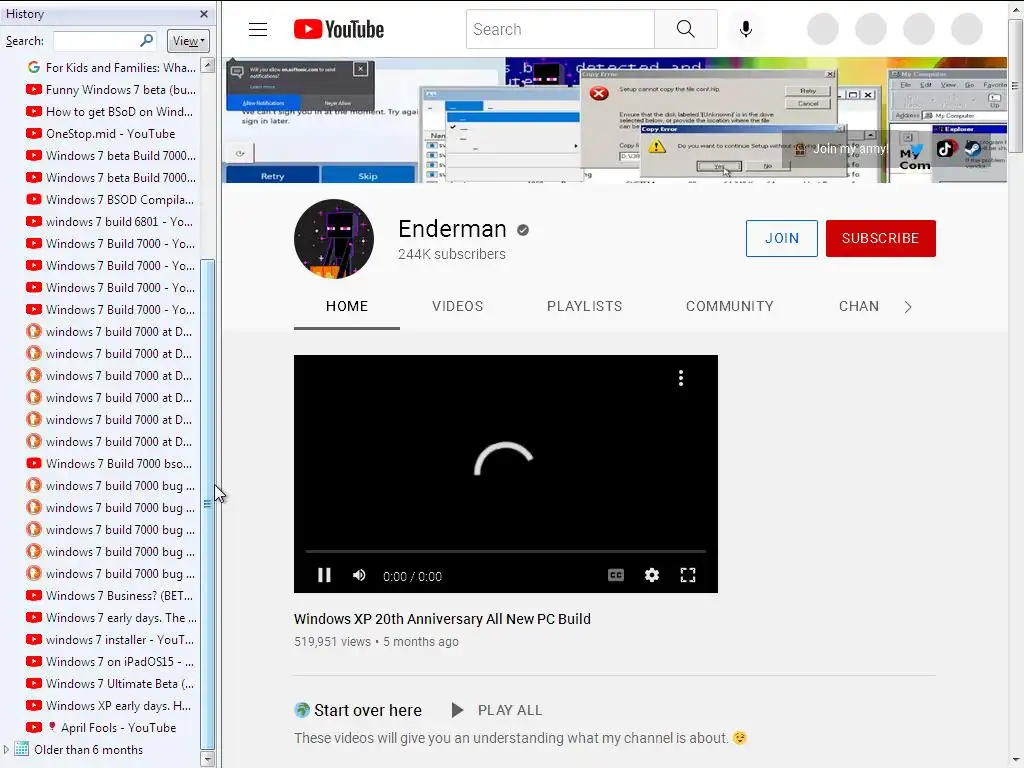This screenshot has width=1024, height=768.
Task: Open video settings gear
Action: (x=652, y=575)
